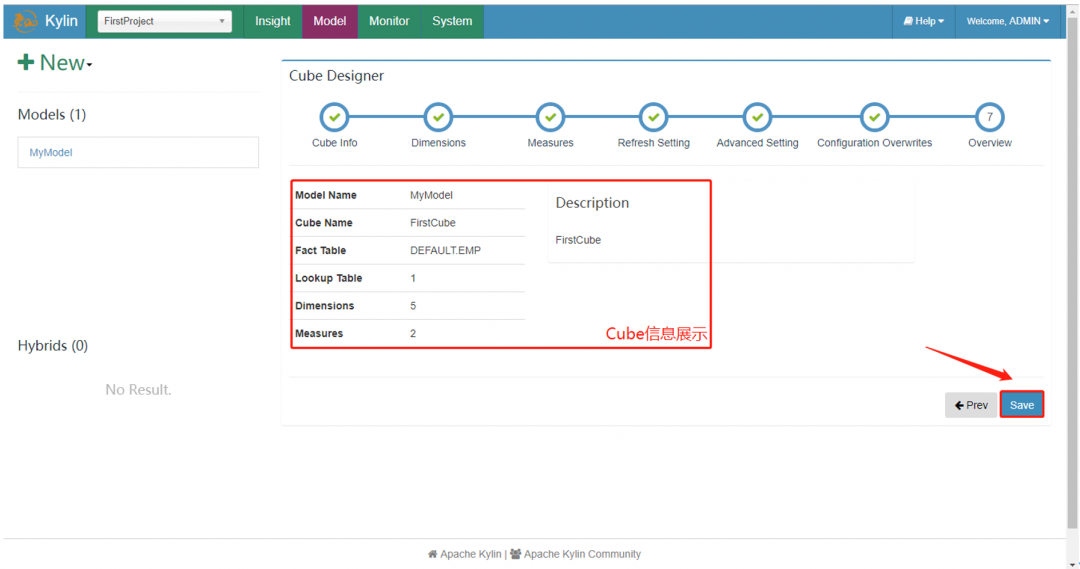The height and width of the screenshot is (569, 1080).
Task: Select MyModel in the models list
Action: 138,152
